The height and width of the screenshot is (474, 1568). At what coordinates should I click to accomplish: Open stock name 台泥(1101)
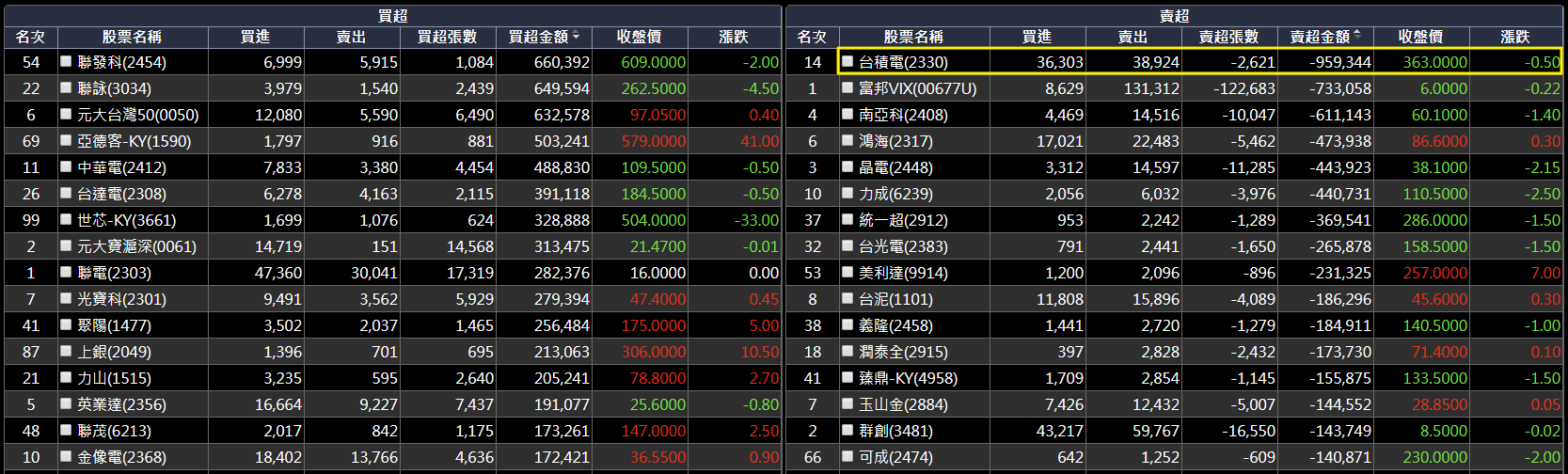point(896,299)
